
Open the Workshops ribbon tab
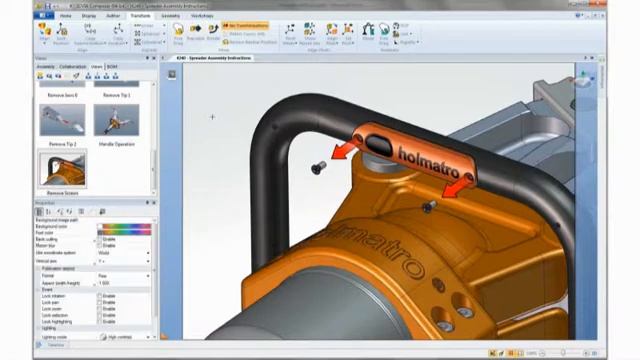point(202,16)
